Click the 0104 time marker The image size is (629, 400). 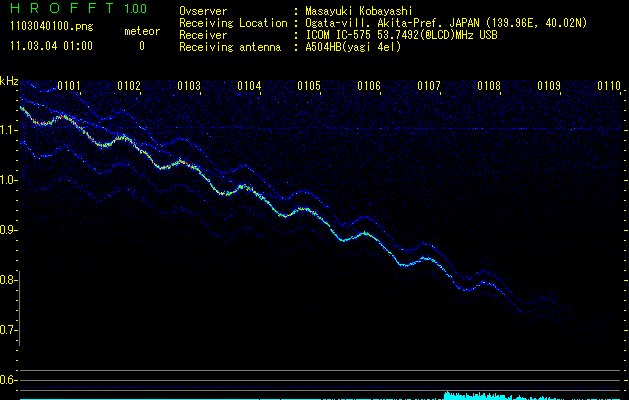249,86
